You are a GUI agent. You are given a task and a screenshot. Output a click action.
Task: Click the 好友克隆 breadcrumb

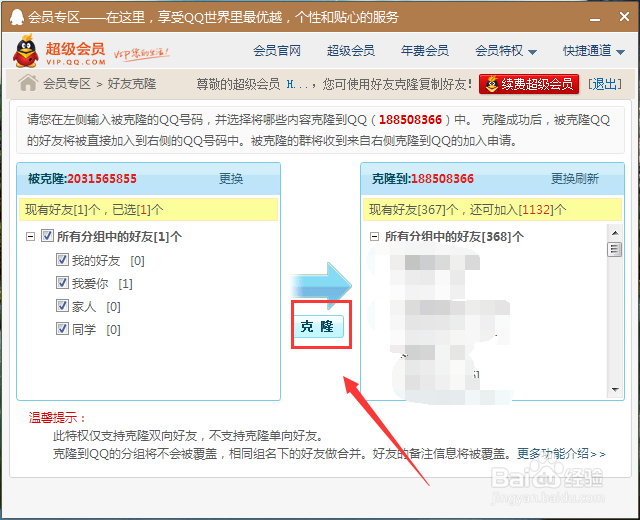point(132,84)
